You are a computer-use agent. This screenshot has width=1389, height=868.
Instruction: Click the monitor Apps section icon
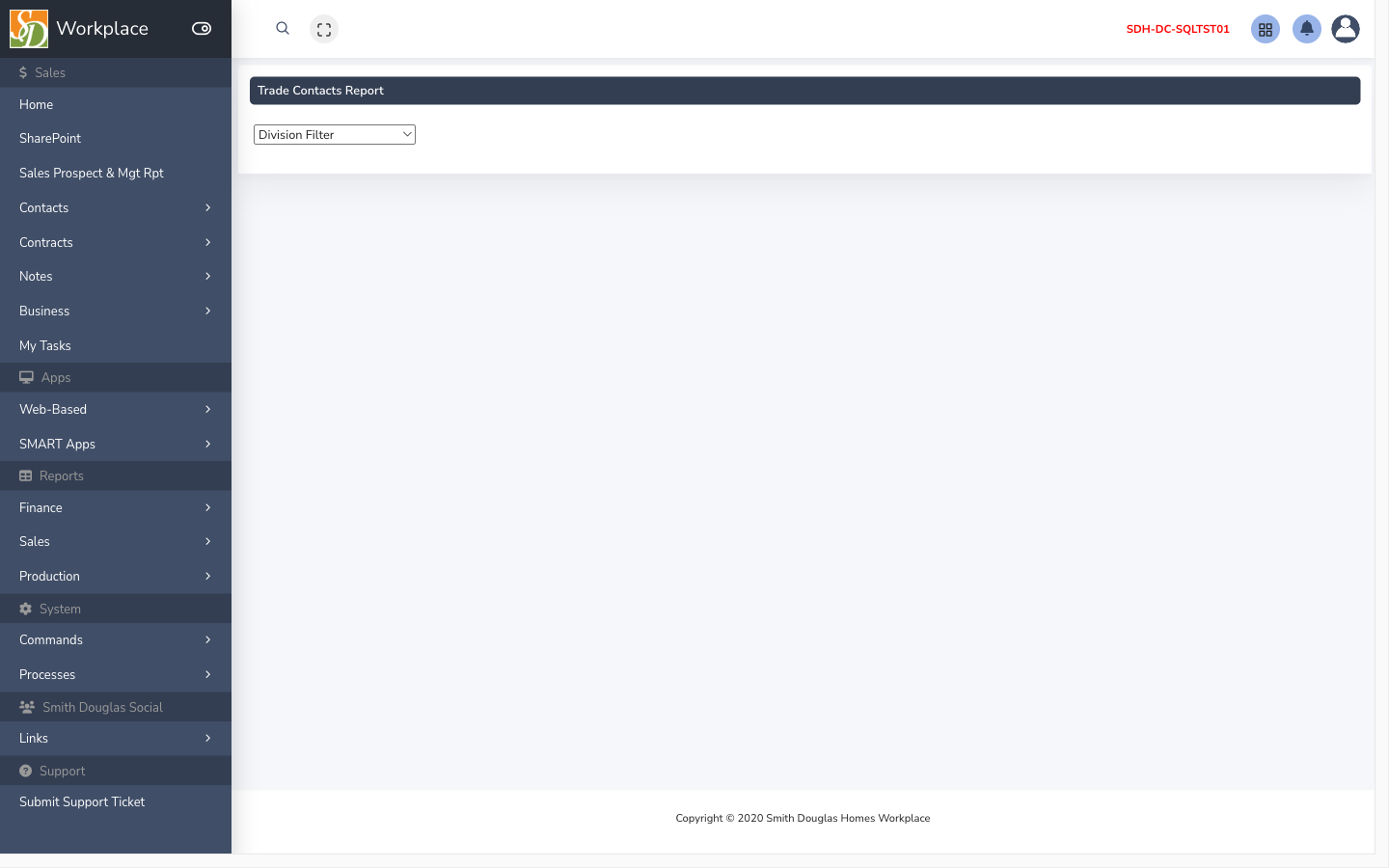pyautogui.click(x=26, y=377)
